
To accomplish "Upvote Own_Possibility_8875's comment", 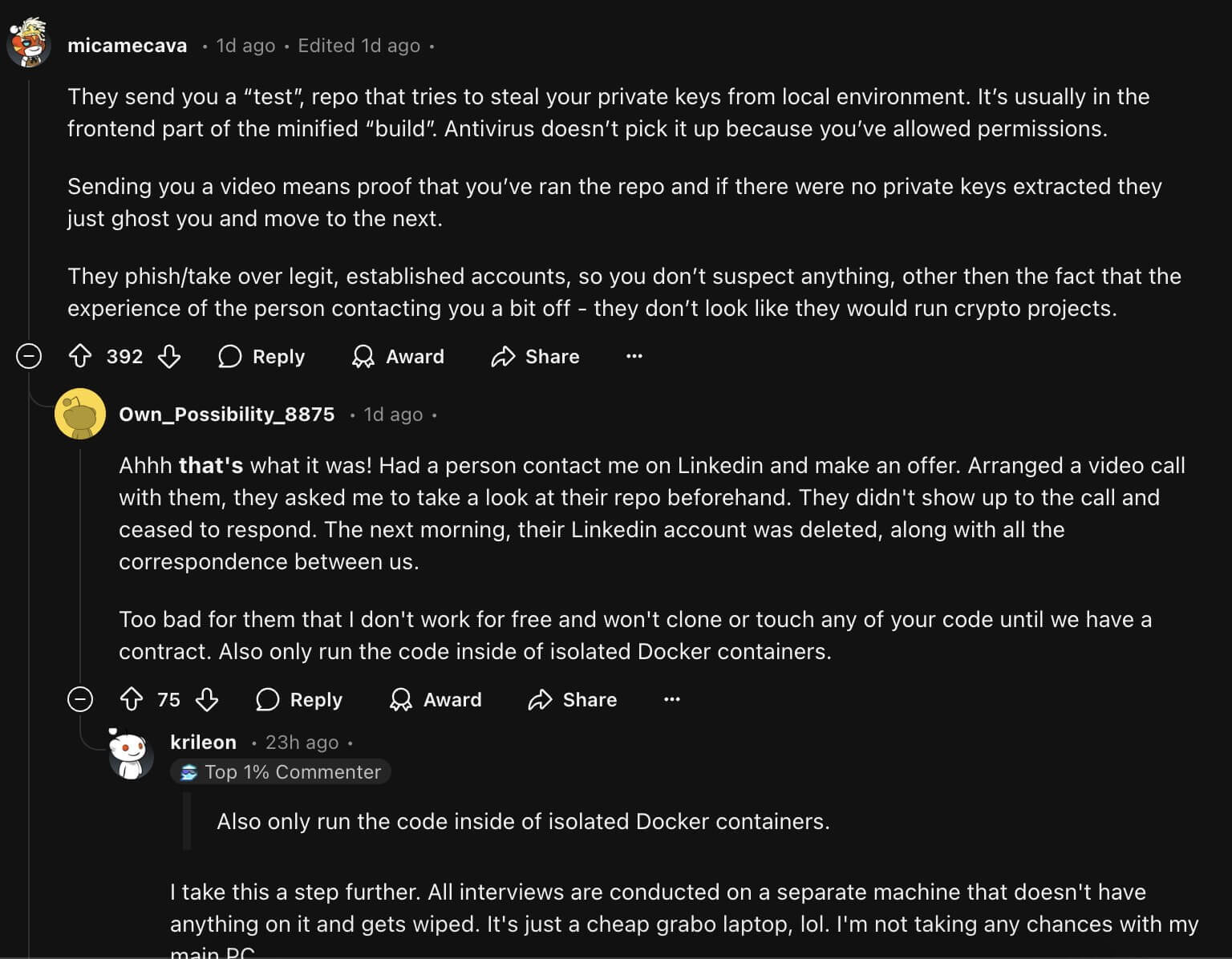I will point(132,699).
